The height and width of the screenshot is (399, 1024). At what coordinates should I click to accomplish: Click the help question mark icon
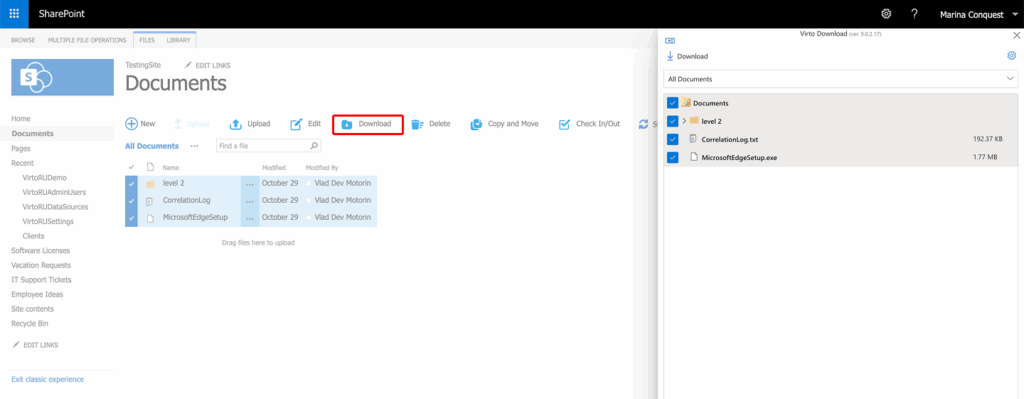[x=914, y=14]
